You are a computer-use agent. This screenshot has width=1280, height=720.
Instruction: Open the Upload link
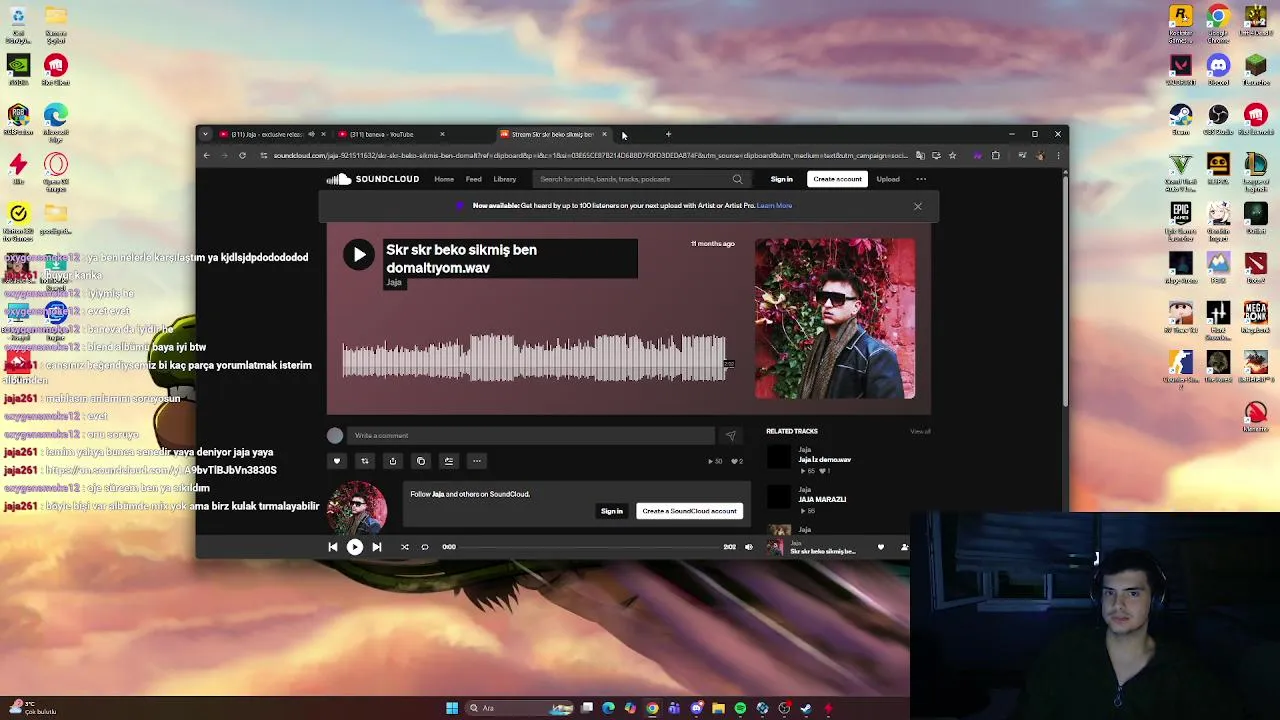point(888,179)
